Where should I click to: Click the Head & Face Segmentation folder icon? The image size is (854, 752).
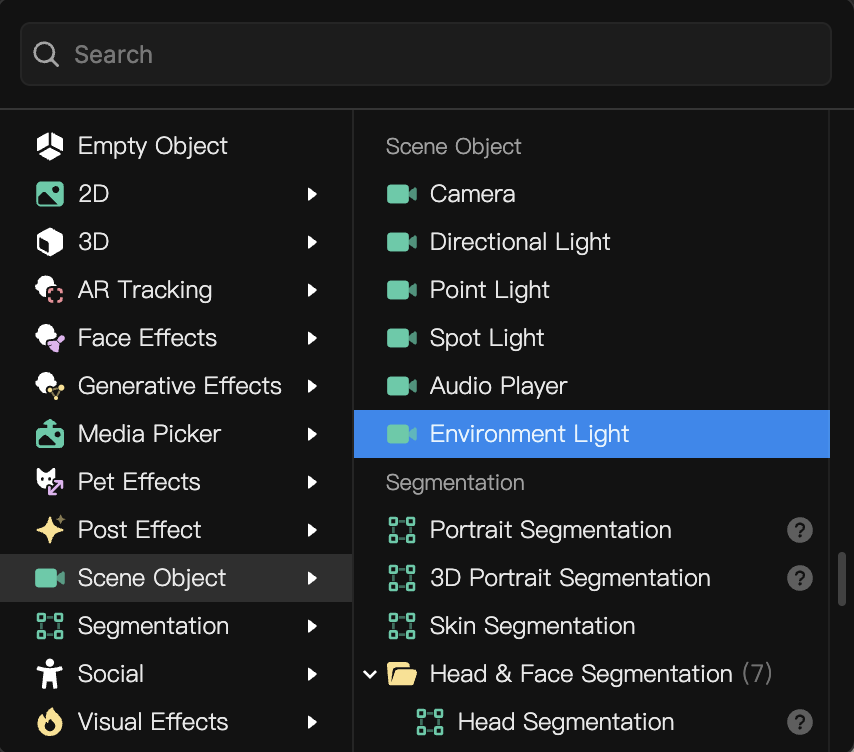[x=402, y=674]
